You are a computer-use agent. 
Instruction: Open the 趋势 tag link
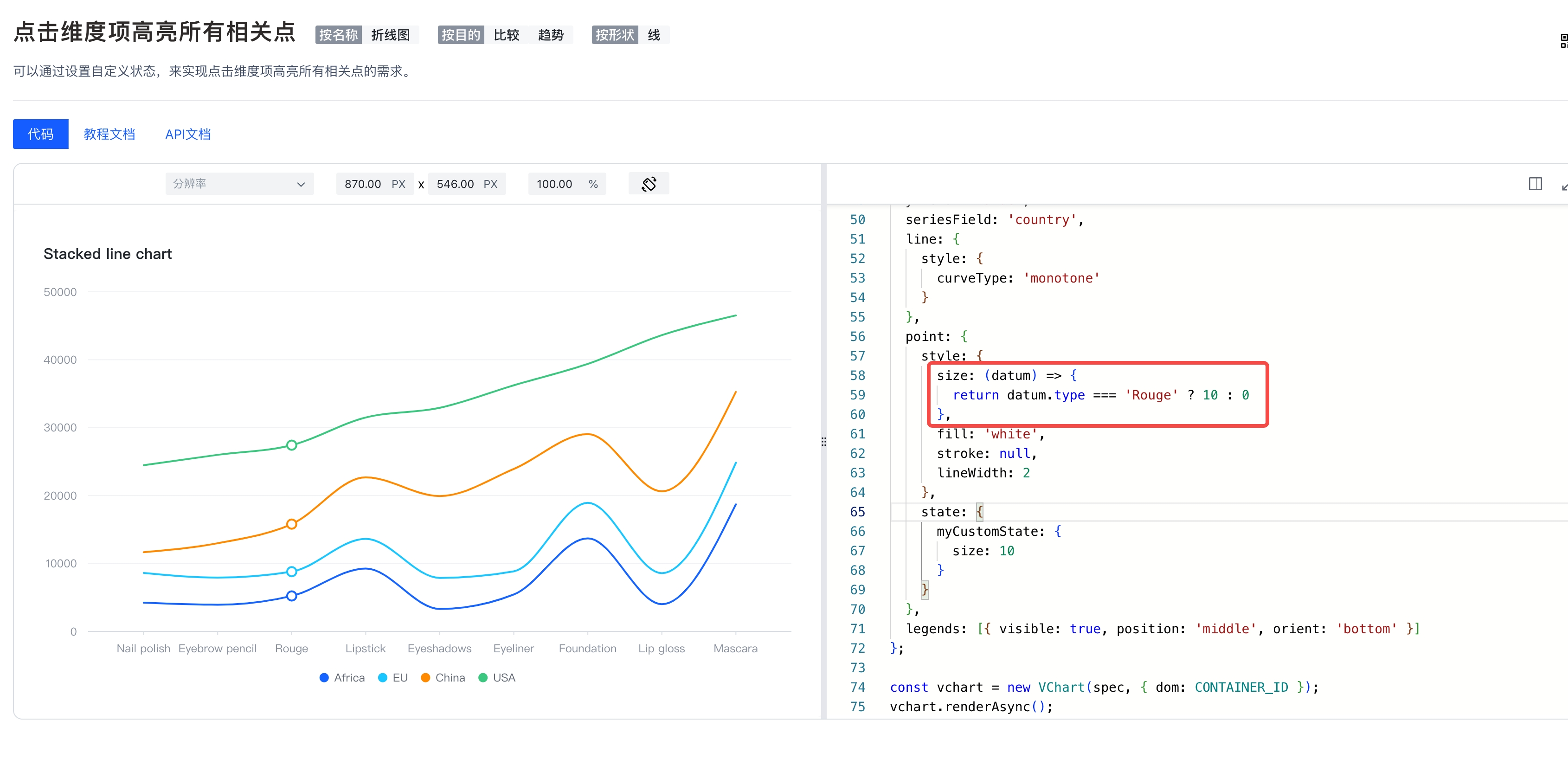pos(551,35)
